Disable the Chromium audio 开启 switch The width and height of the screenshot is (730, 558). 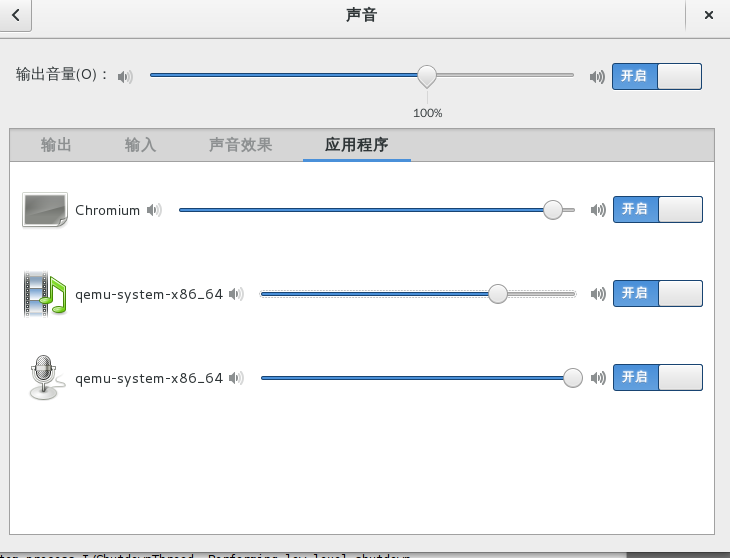point(657,210)
